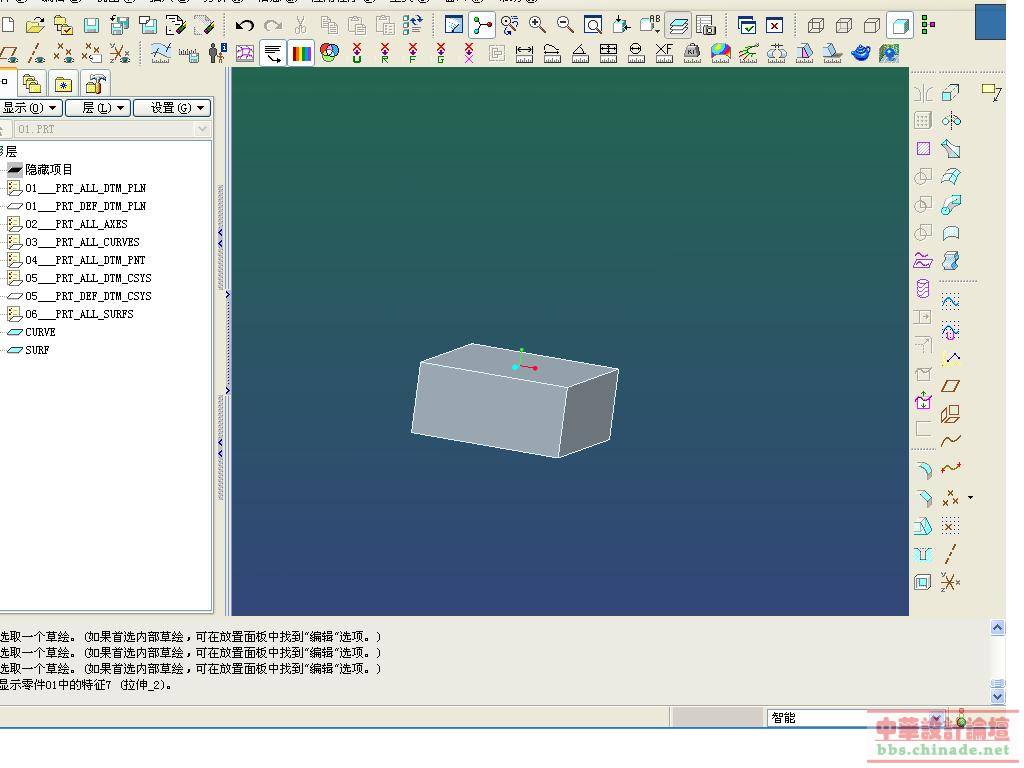Click the rainbow color appearance icon
The image size is (1024, 768).
[301, 53]
